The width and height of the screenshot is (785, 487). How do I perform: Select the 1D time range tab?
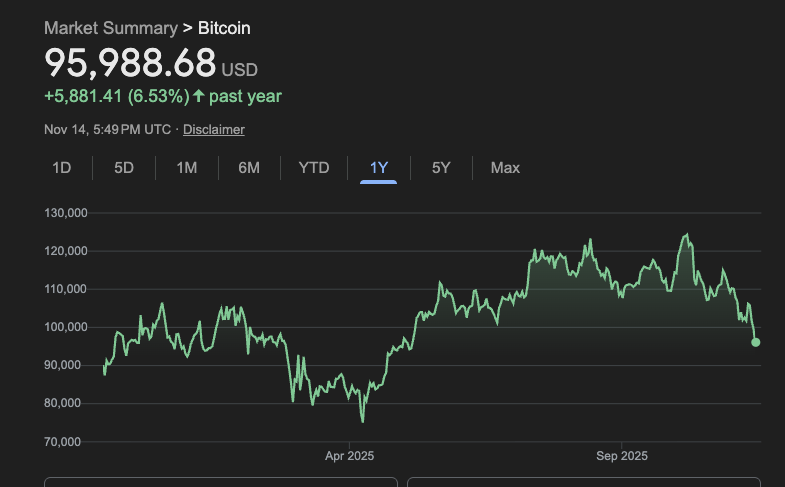point(62,168)
